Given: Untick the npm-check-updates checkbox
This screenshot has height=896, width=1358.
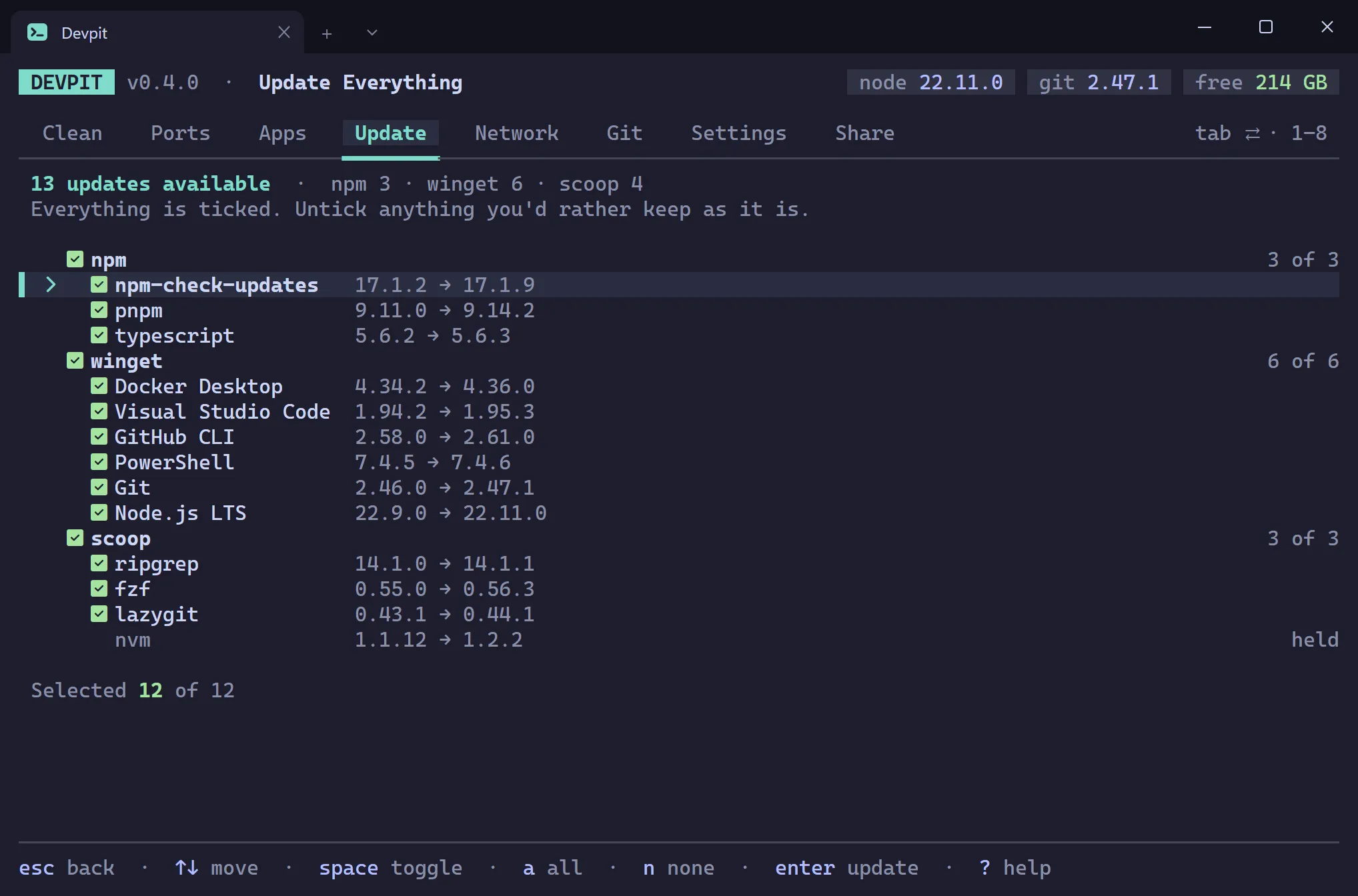Looking at the screenshot, I should tap(99, 285).
